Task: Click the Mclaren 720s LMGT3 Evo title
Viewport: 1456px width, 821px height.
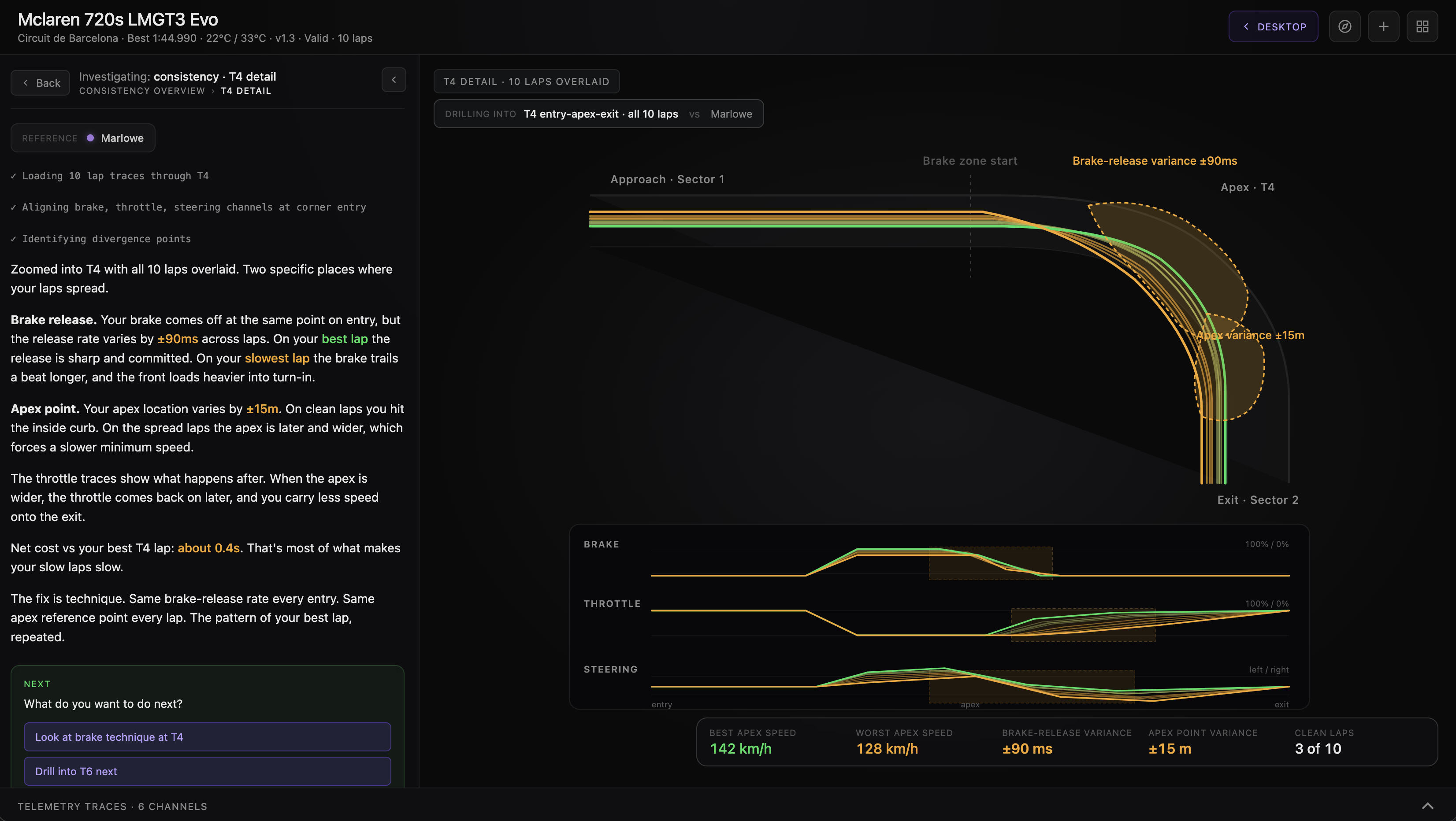Action: pyautogui.click(x=118, y=20)
